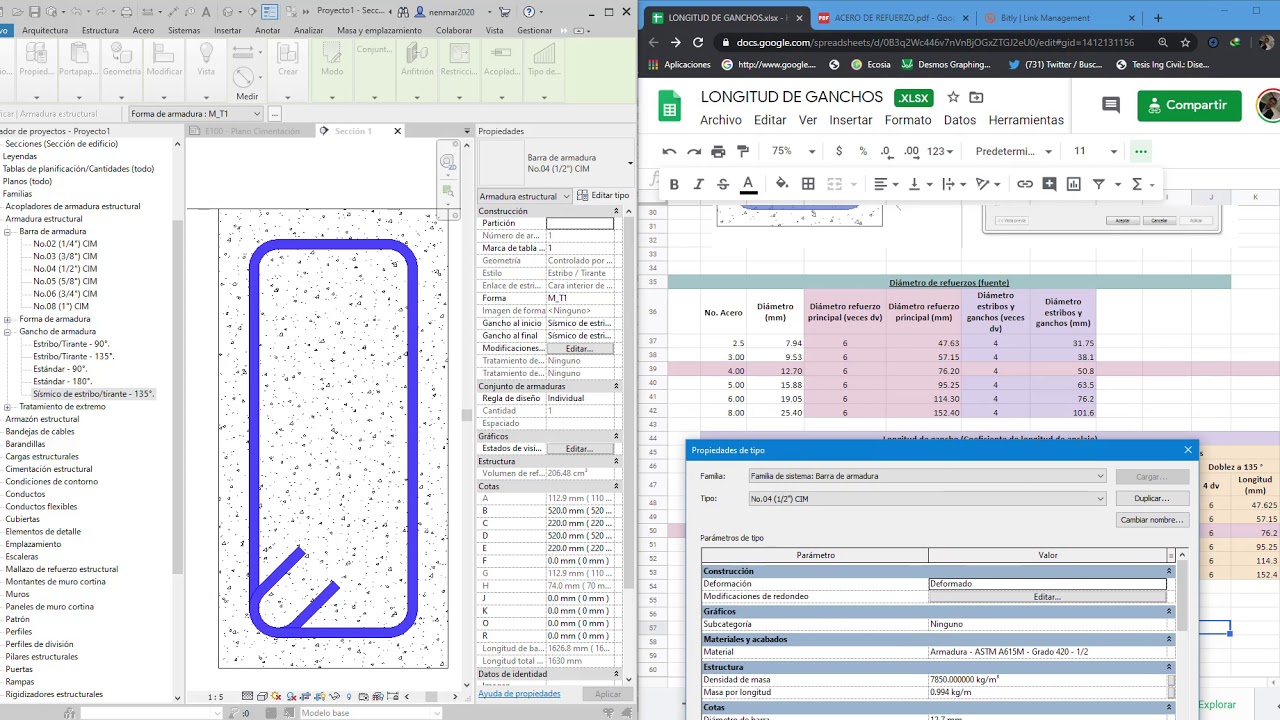Open the Archivo menu in Sheets
Viewport: 1280px width, 720px height.
pyautogui.click(x=721, y=120)
